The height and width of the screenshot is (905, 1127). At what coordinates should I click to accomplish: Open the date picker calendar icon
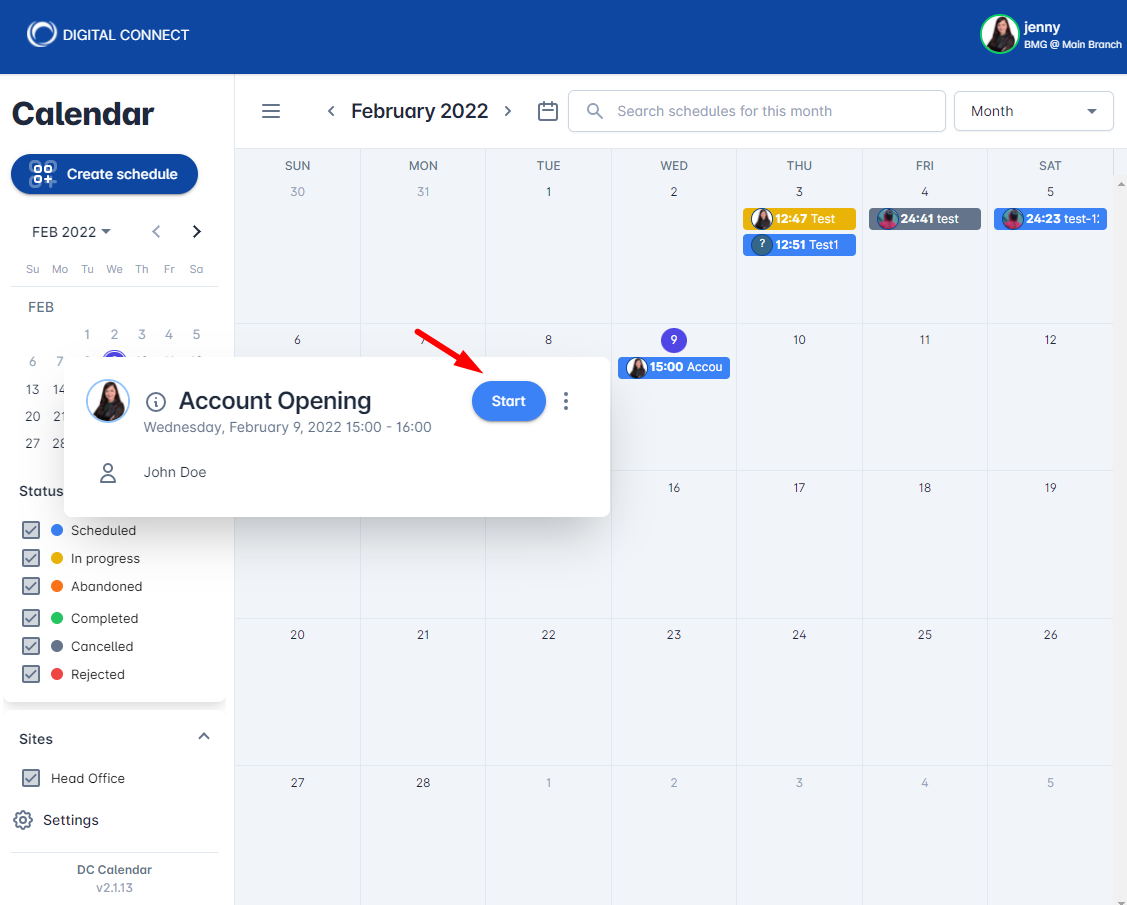(x=547, y=111)
